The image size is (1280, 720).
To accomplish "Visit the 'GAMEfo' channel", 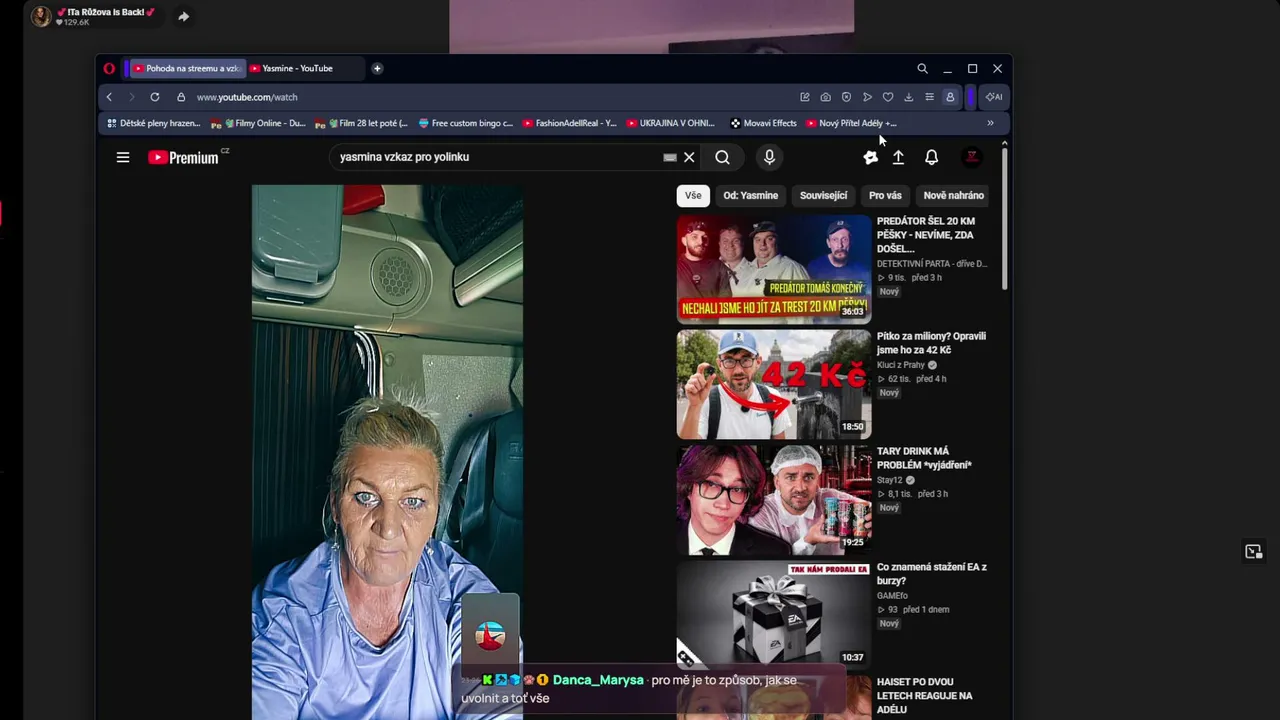I will (892, 596).
